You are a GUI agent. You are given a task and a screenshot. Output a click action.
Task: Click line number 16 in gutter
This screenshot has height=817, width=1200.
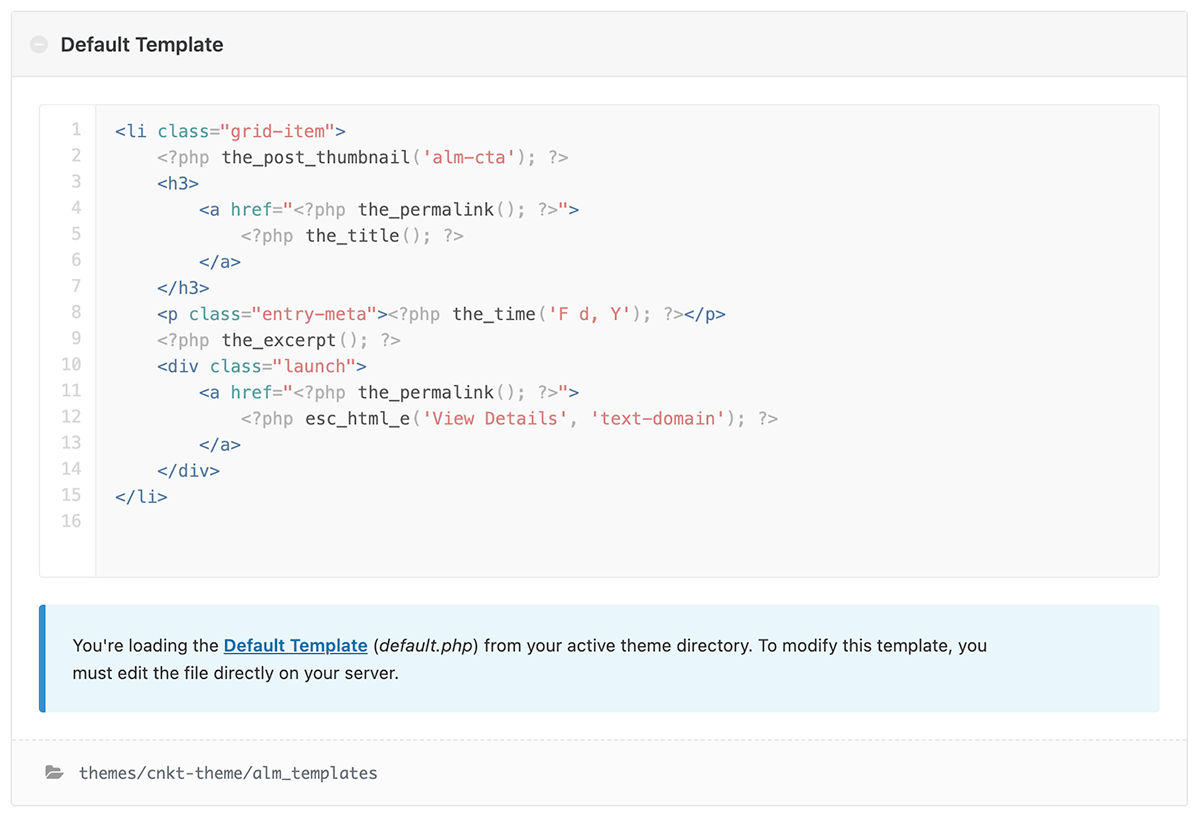(71, 521)
